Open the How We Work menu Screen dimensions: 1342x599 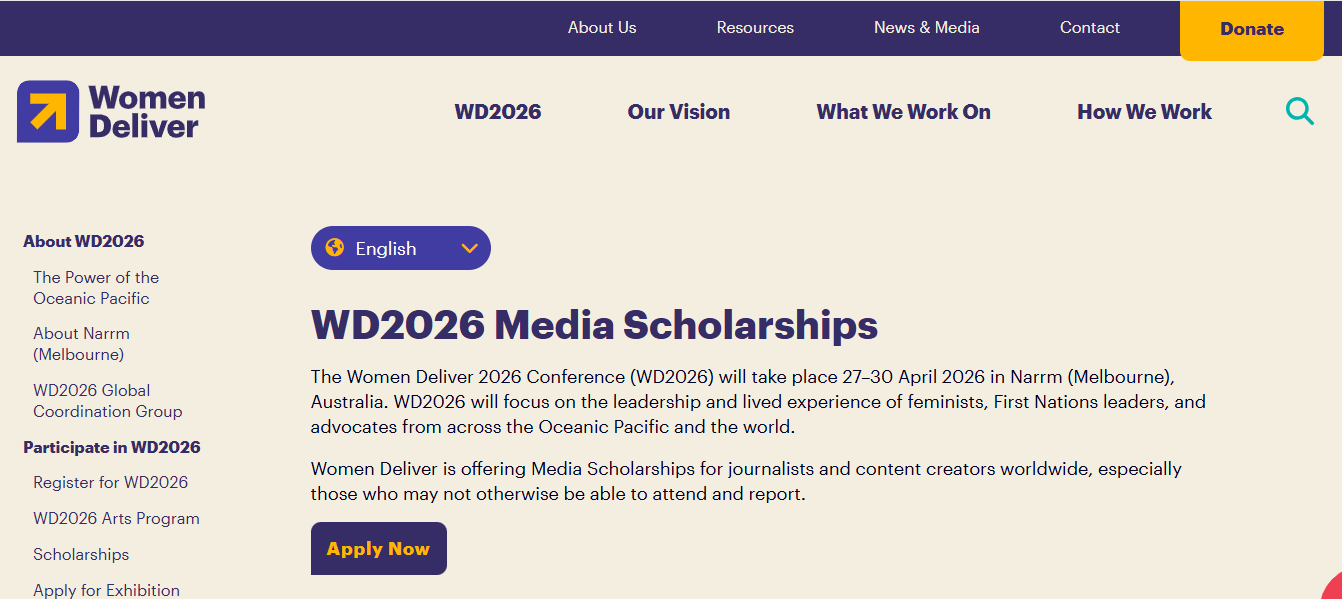(1144, 112)
